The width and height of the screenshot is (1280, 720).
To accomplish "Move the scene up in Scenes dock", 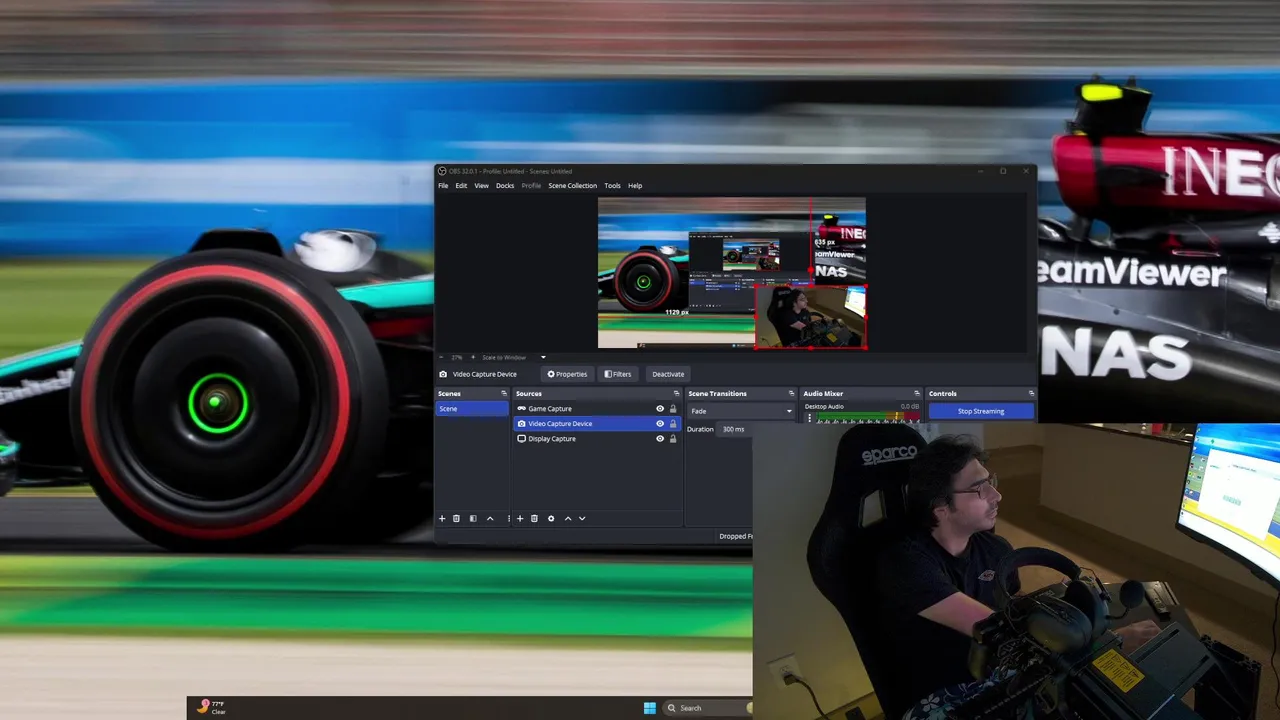I will 490,518.
